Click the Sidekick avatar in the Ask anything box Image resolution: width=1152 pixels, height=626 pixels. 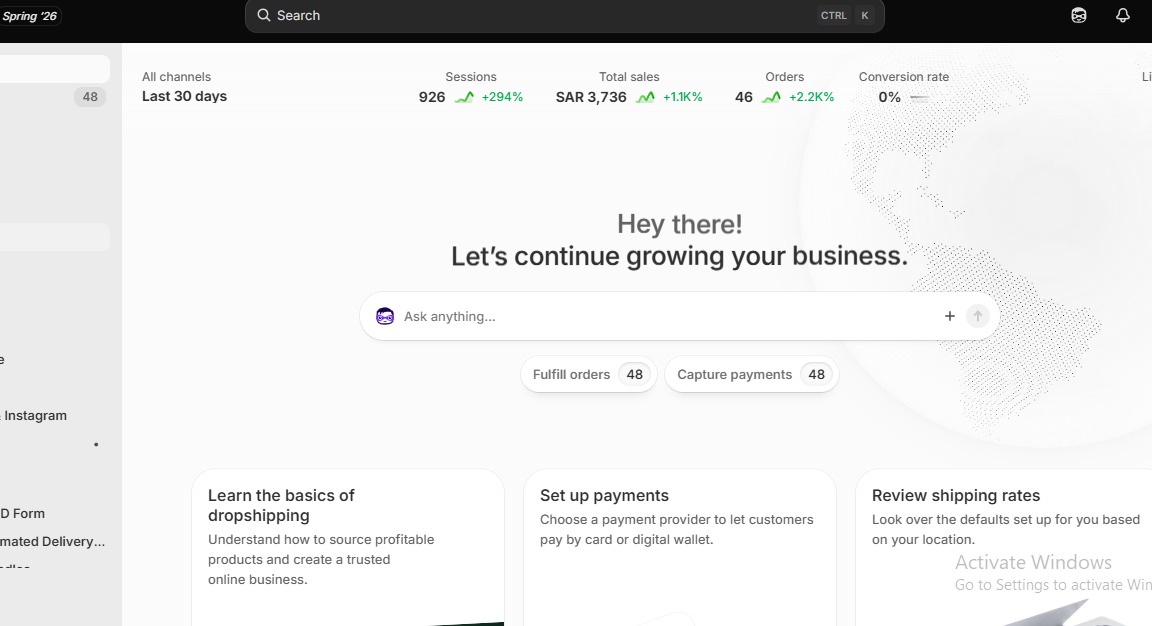pos(385,316)
